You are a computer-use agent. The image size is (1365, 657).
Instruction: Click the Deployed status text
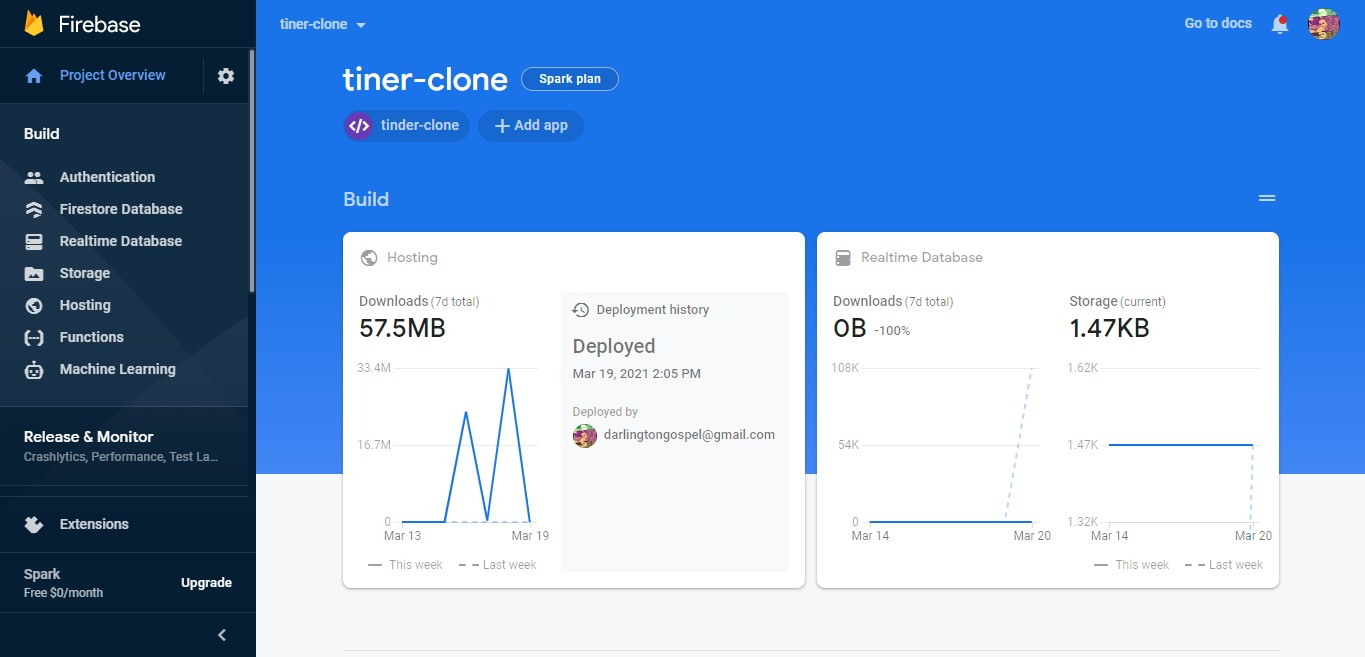click(x=614, y=347)
